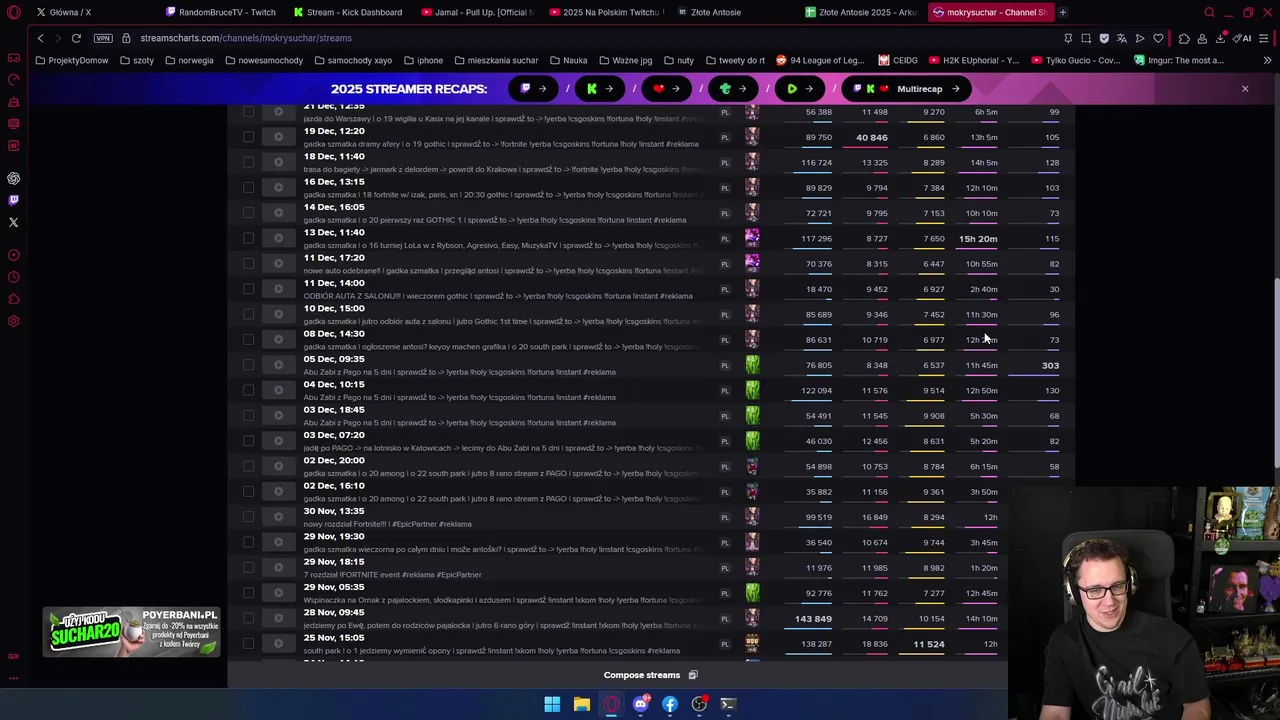Open the sidebar settings gear icon

14,321
